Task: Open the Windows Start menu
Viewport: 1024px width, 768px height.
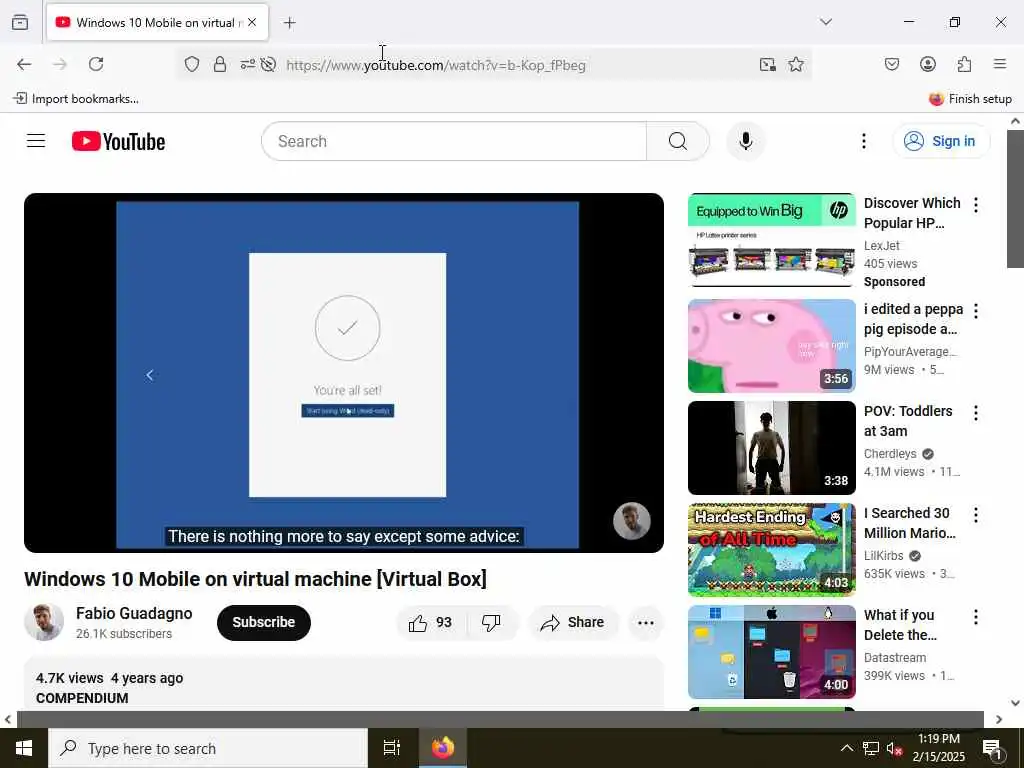Action: click(24, 748)
